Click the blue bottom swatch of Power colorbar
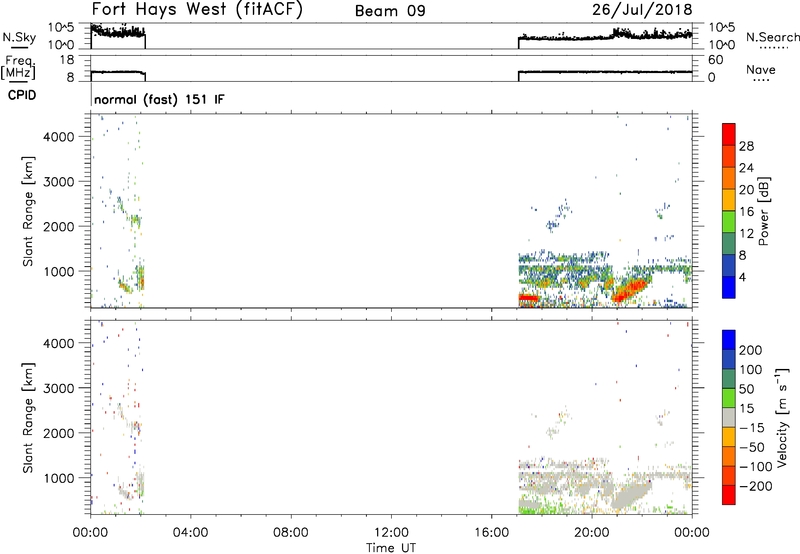The width and height of the screenshot is (800, 554). (729, 287)
